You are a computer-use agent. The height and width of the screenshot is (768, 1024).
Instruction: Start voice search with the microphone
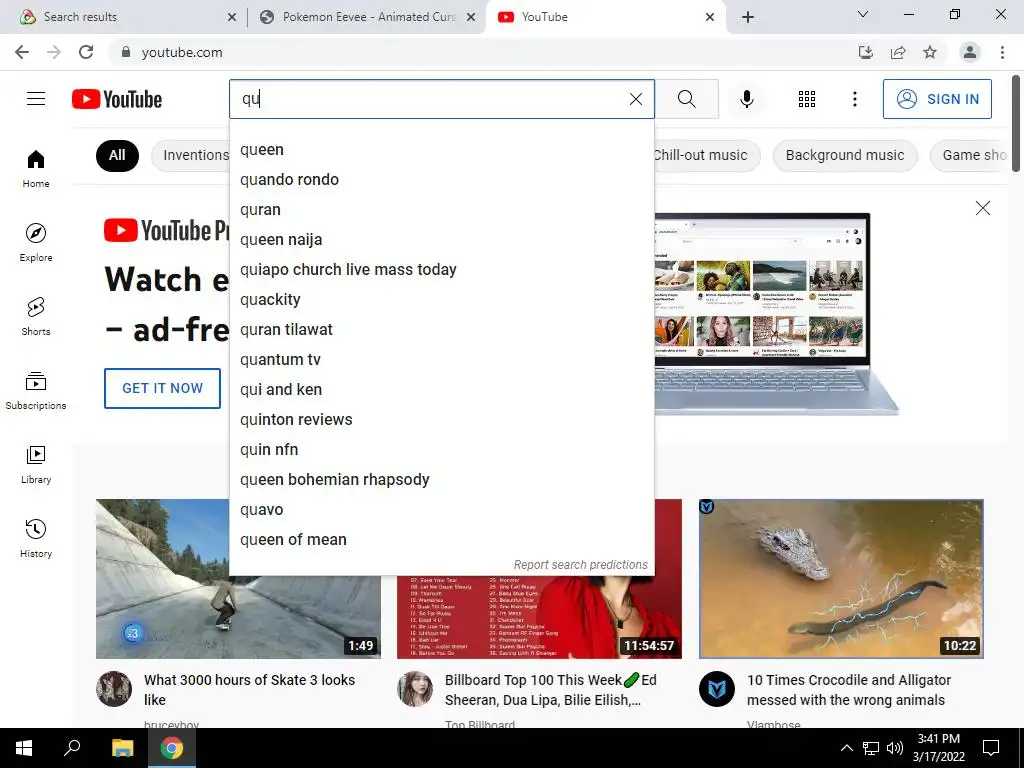click(746, 99)
